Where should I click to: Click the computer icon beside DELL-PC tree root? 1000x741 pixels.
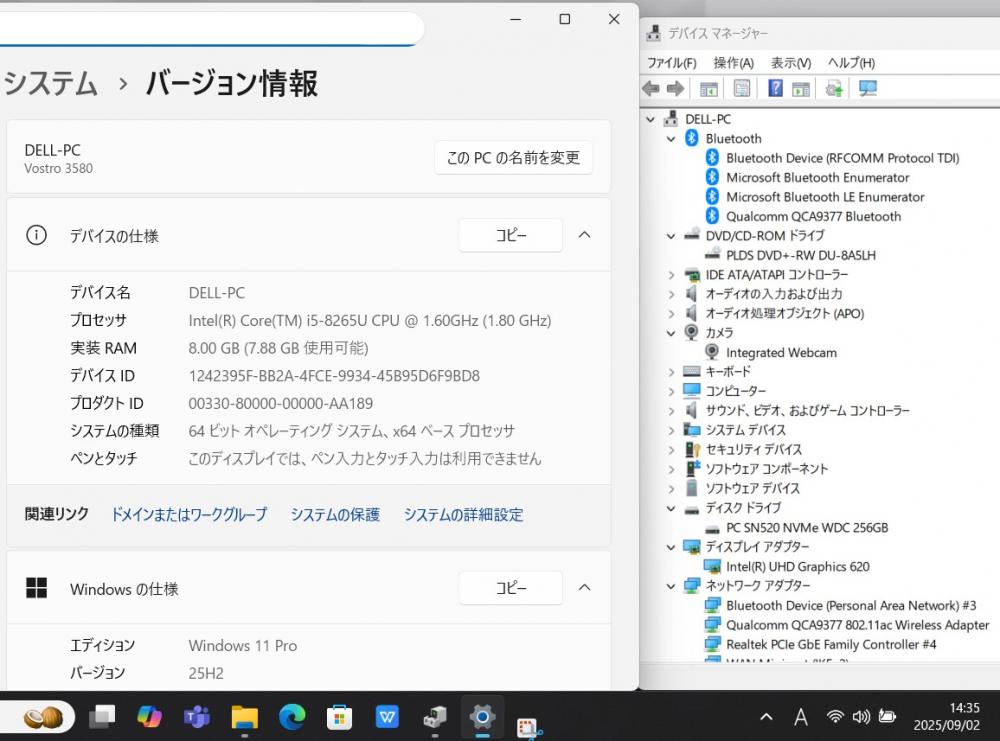tap(671, 119)
